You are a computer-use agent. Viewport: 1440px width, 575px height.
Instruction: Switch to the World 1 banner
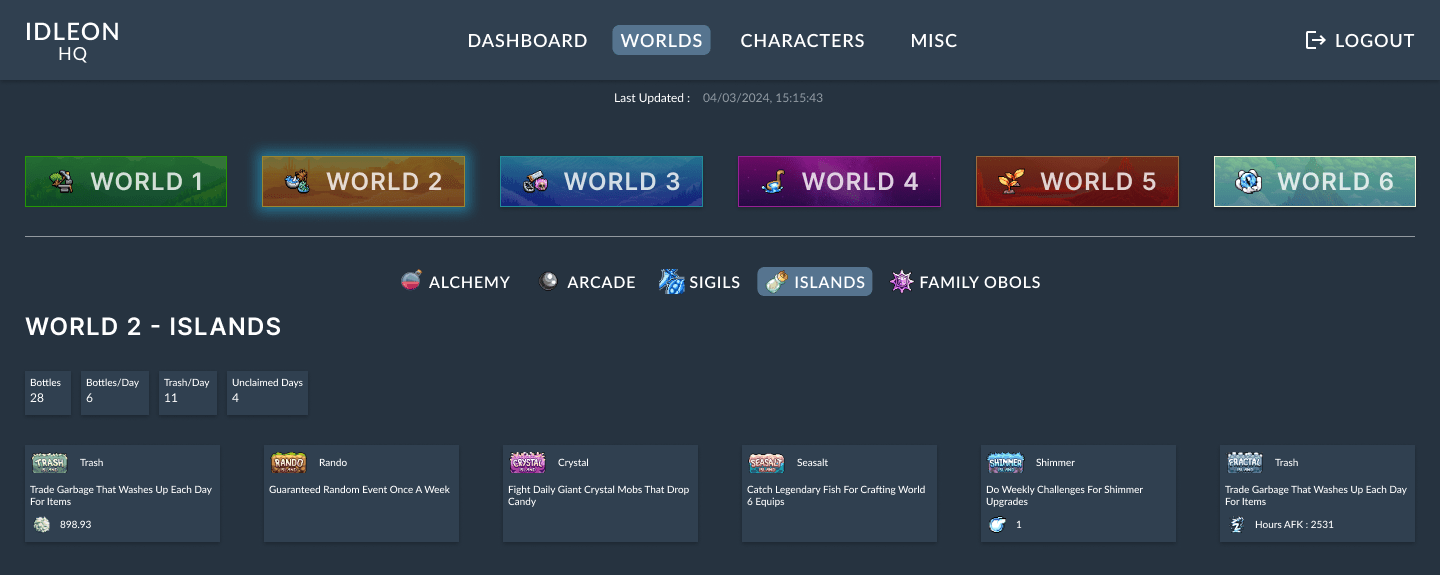point(126,182)
